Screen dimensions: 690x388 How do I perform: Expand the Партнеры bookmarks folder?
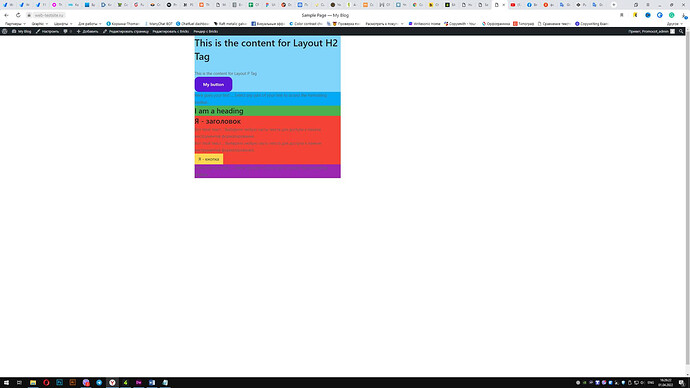click(15, 23)
